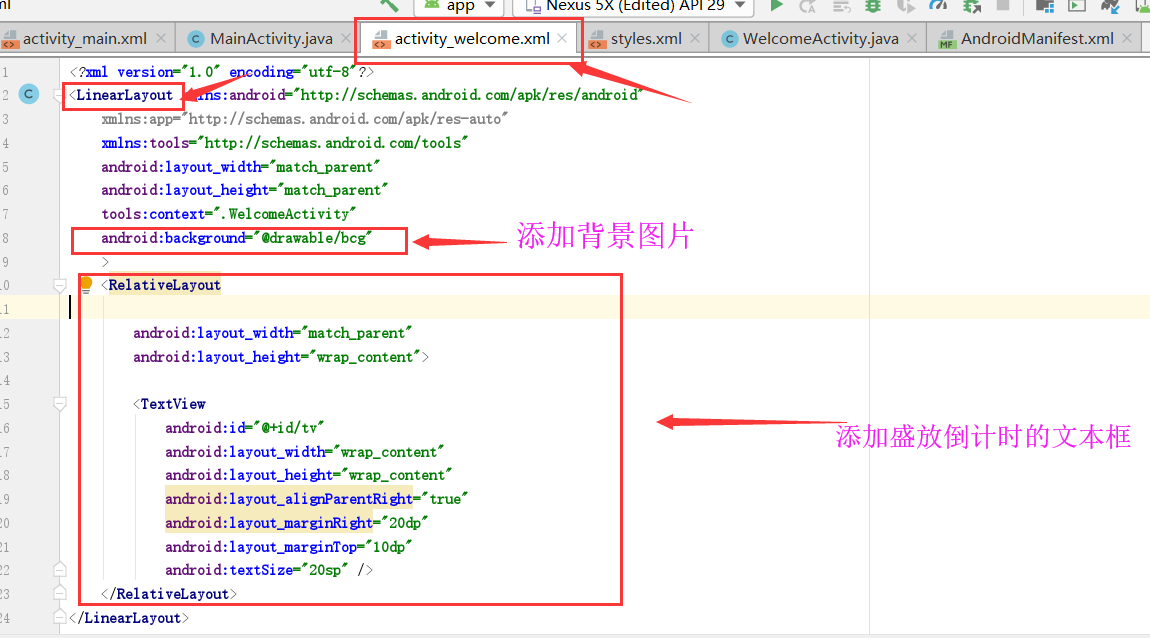This screenshot has width=1150, height=638.
Task: Close the AndroidManifest.xml tab
Action: pyautogui.click(x=1127, y=38)
